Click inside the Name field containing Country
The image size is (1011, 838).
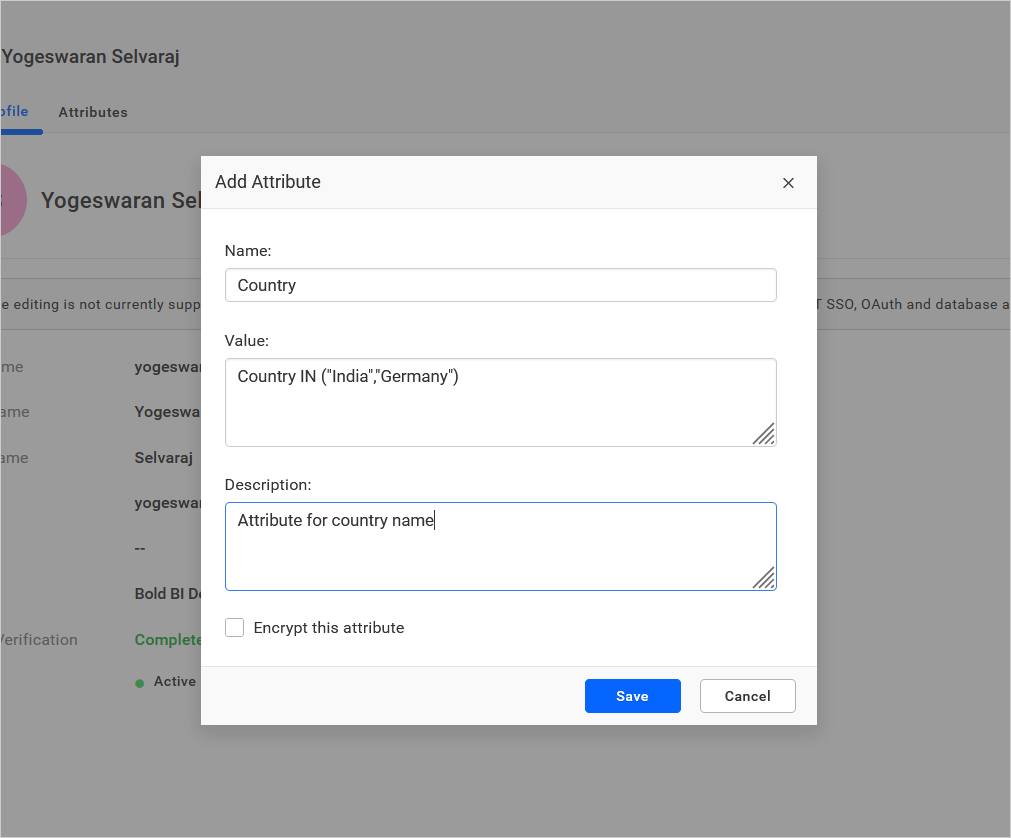click(x=500, y=285)
